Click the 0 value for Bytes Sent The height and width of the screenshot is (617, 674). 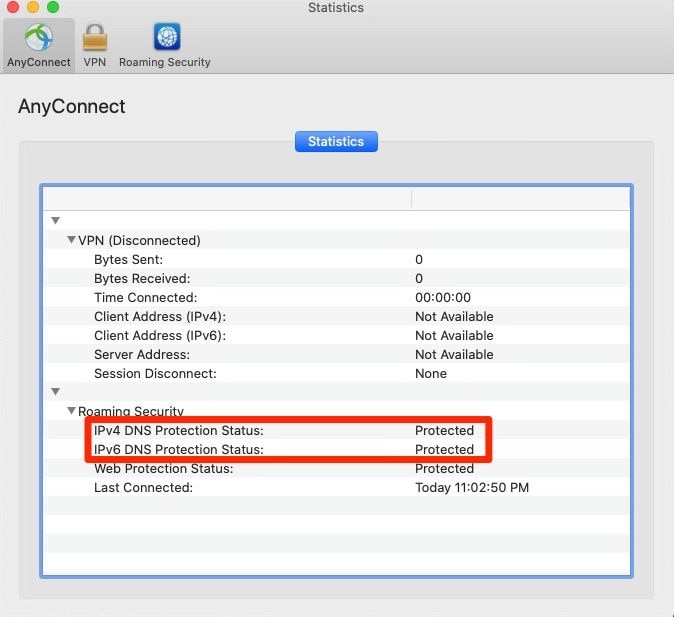point(419,260)
